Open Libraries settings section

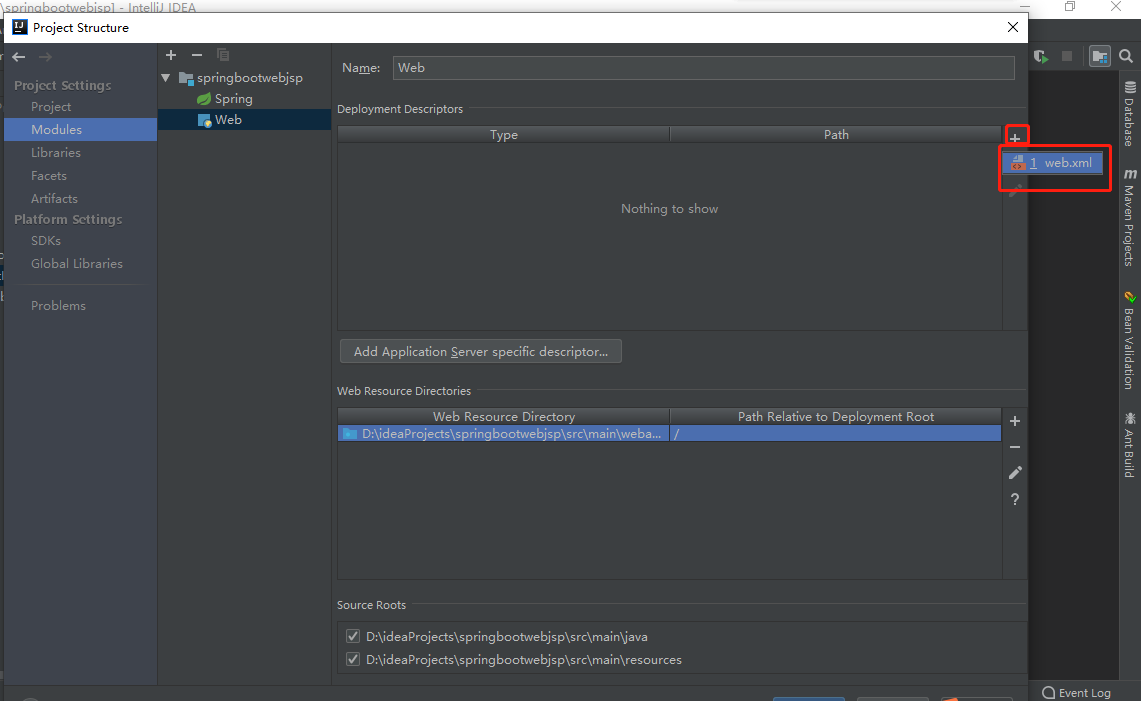(55, 152)
